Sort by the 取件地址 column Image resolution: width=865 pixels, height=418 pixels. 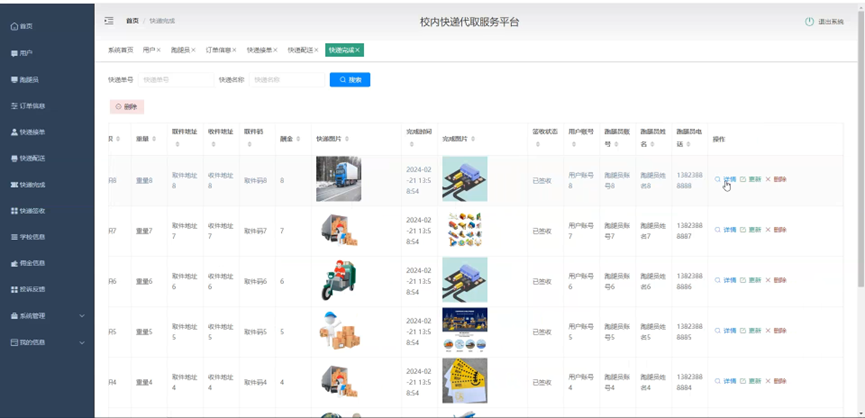(x=177, y=145)
